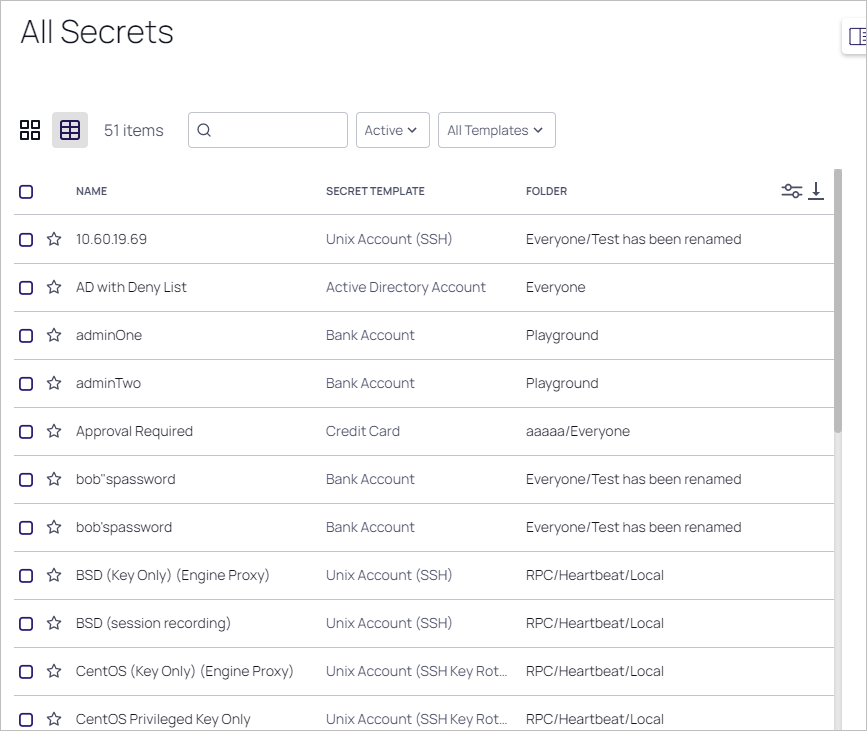Switch to table list view

point(70,130)
